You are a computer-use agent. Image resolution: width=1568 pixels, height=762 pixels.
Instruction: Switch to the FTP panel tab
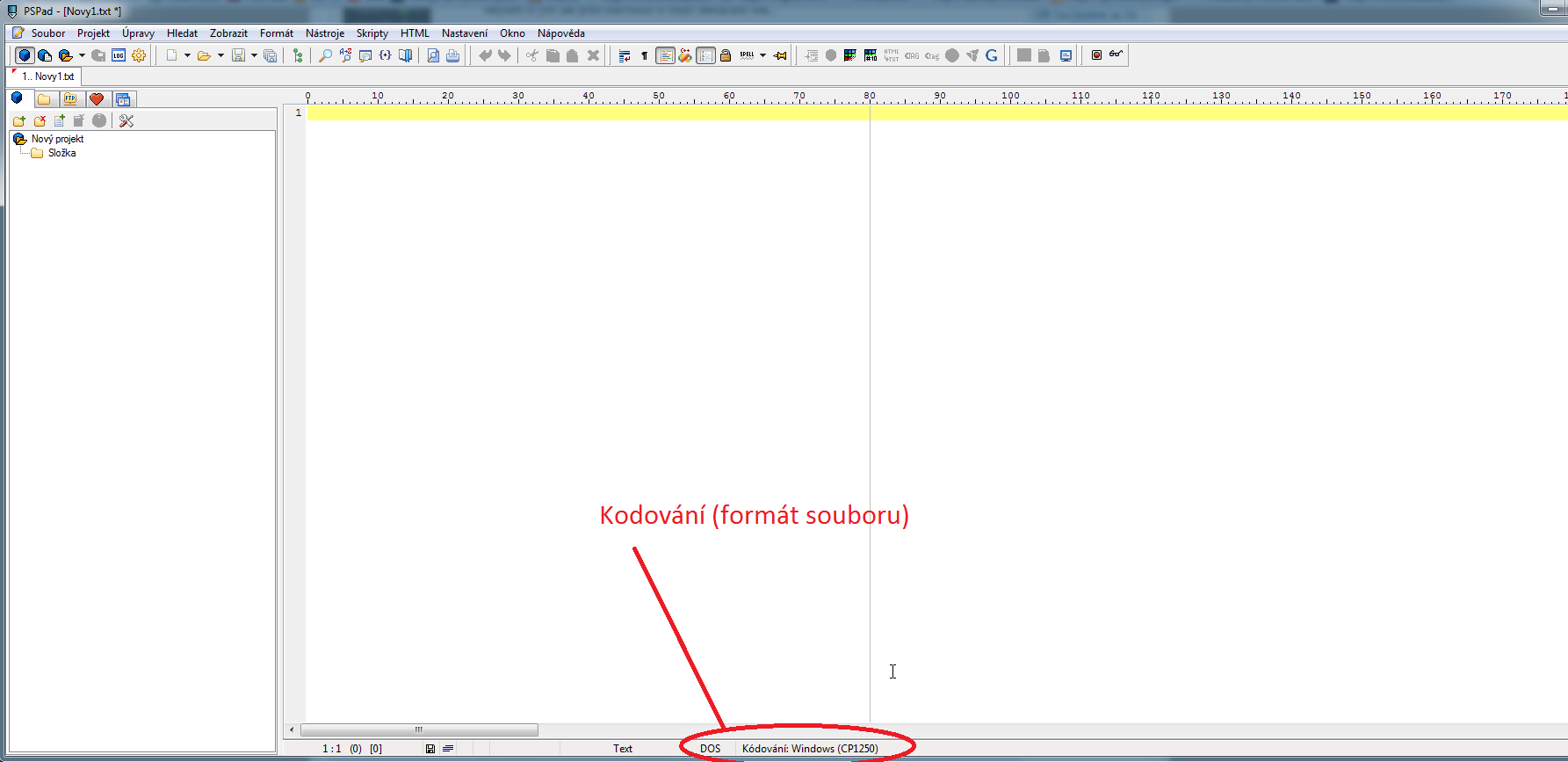[70, 99]
